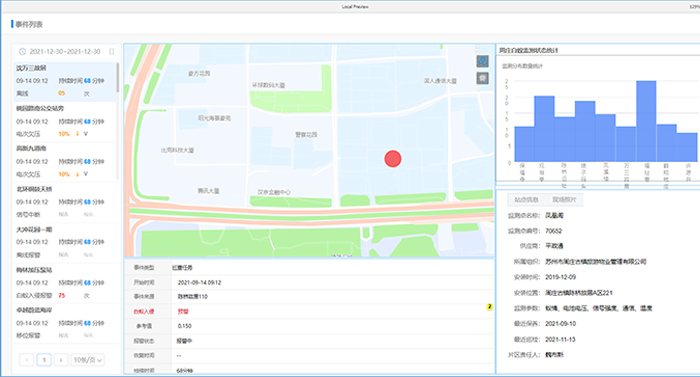Go to next page of event list
700x377 pixels.
(61, 360)
